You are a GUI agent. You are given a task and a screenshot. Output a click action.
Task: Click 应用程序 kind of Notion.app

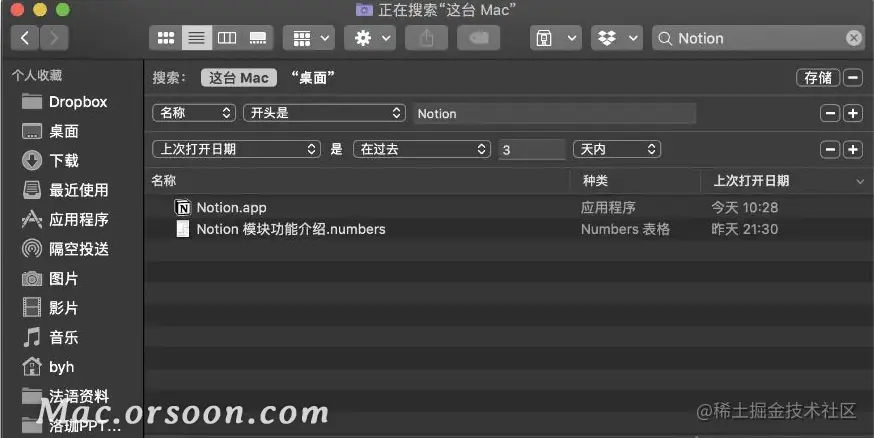[x=608, y=207]
